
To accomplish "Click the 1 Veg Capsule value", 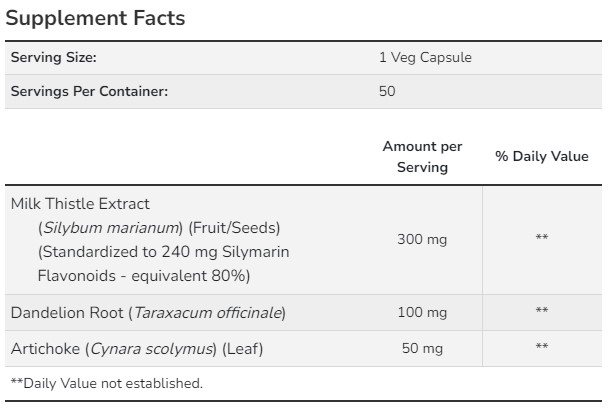I will pyautogui.click(x=424, y=58).
